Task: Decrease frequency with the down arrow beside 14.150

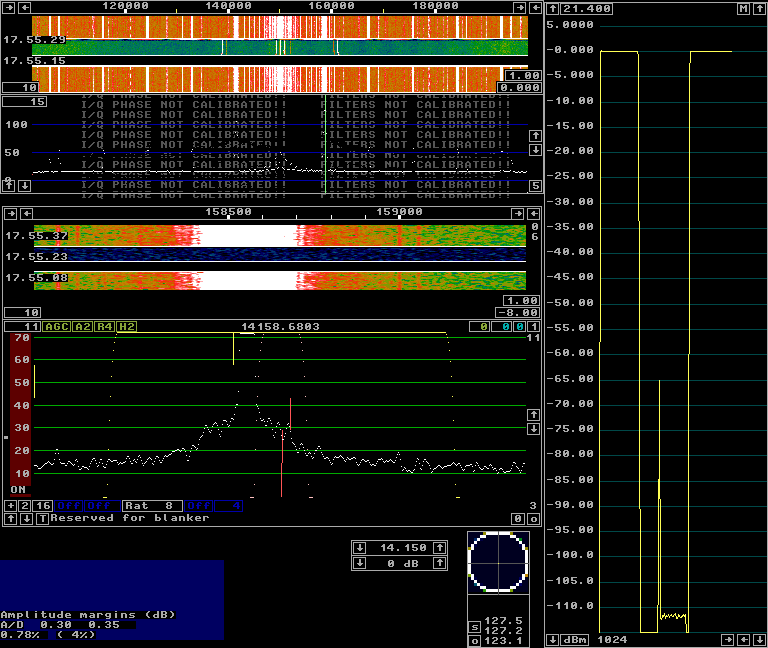Action: coord(360,548)
